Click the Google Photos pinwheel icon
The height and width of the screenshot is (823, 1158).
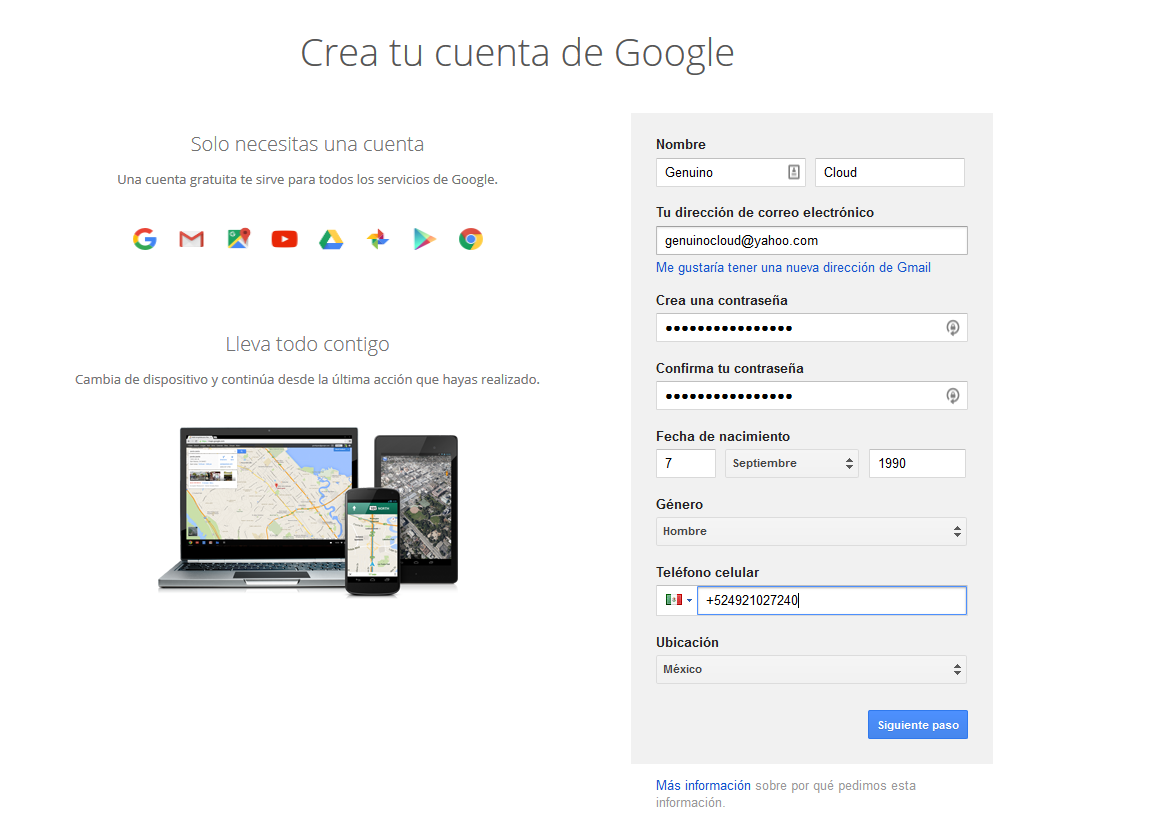[x=377, y=239]
